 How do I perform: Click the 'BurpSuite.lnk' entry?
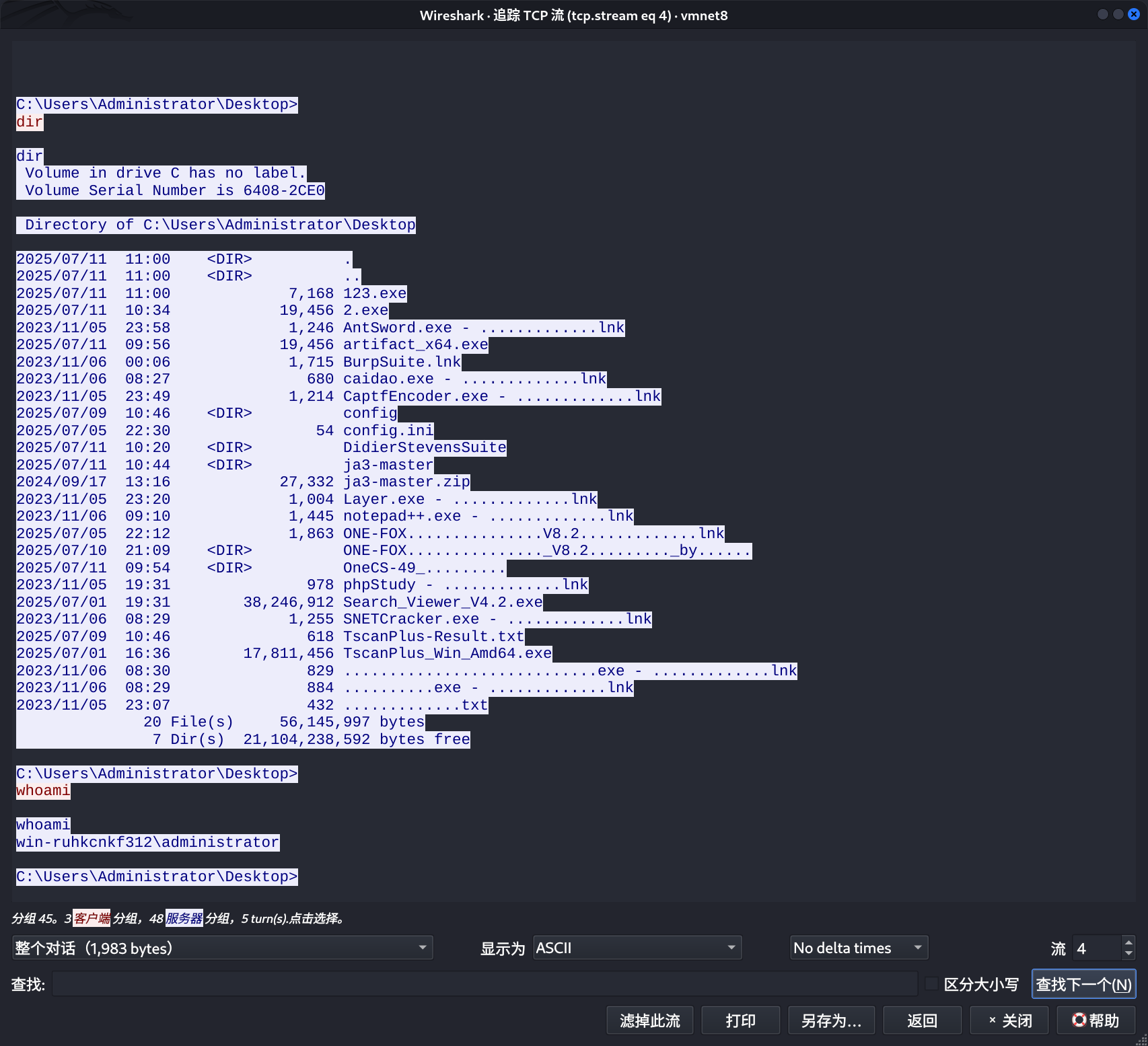[x=402, y=362]
